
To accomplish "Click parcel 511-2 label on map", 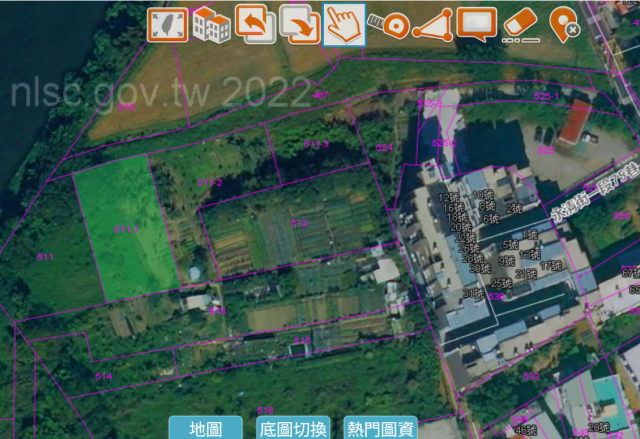I will click(209, 182).
